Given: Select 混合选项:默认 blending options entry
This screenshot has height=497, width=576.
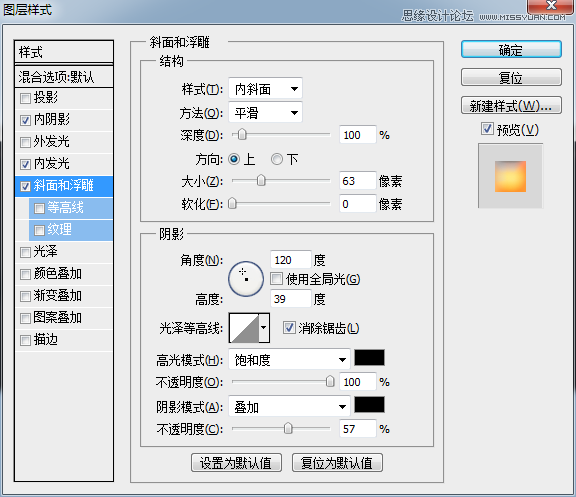Looking at the screenshot, I should (64, 77).
